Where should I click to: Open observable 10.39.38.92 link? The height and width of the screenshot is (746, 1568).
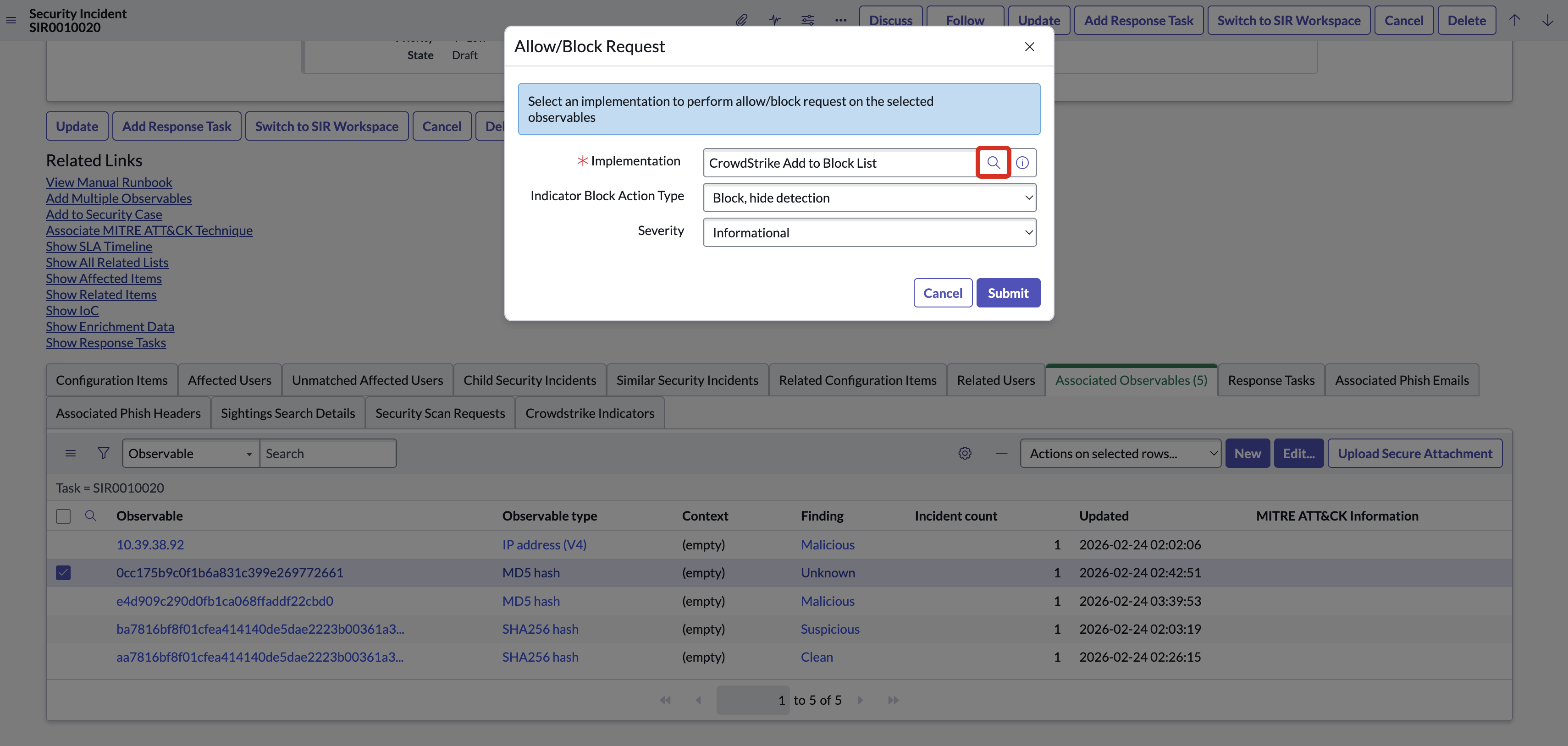150,544
